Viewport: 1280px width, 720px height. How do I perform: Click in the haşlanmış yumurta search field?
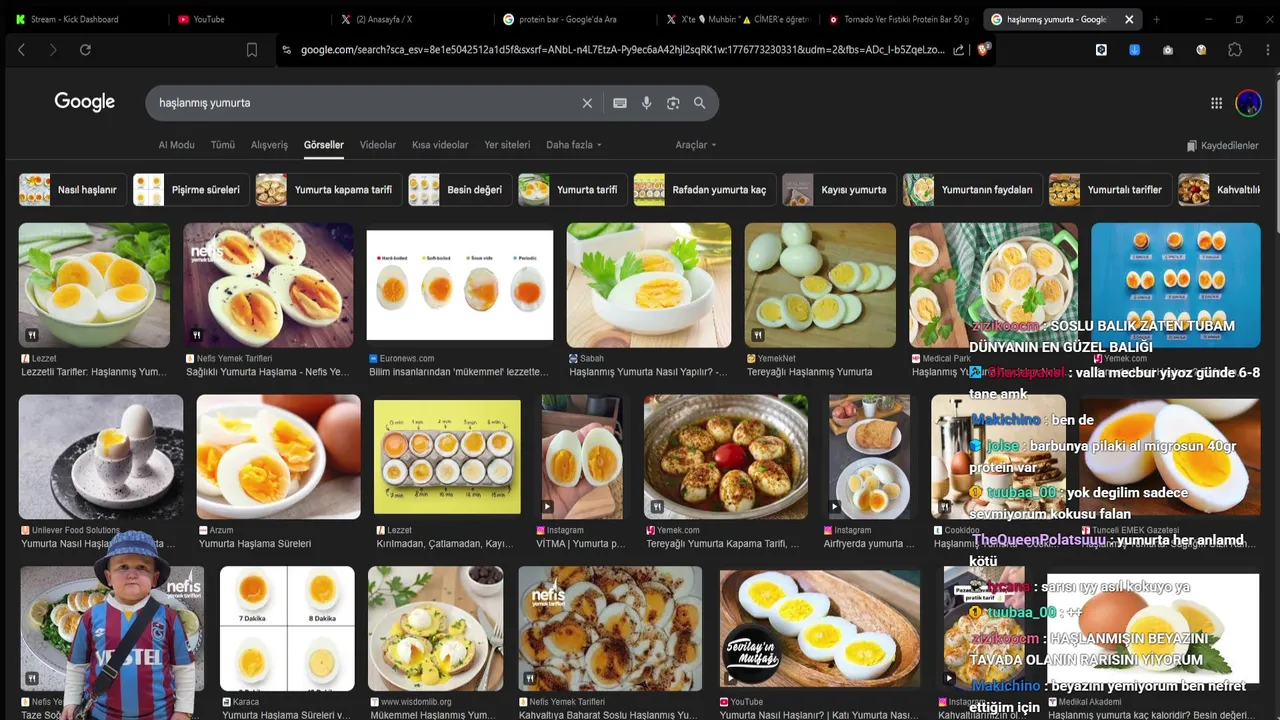point(365,103)
